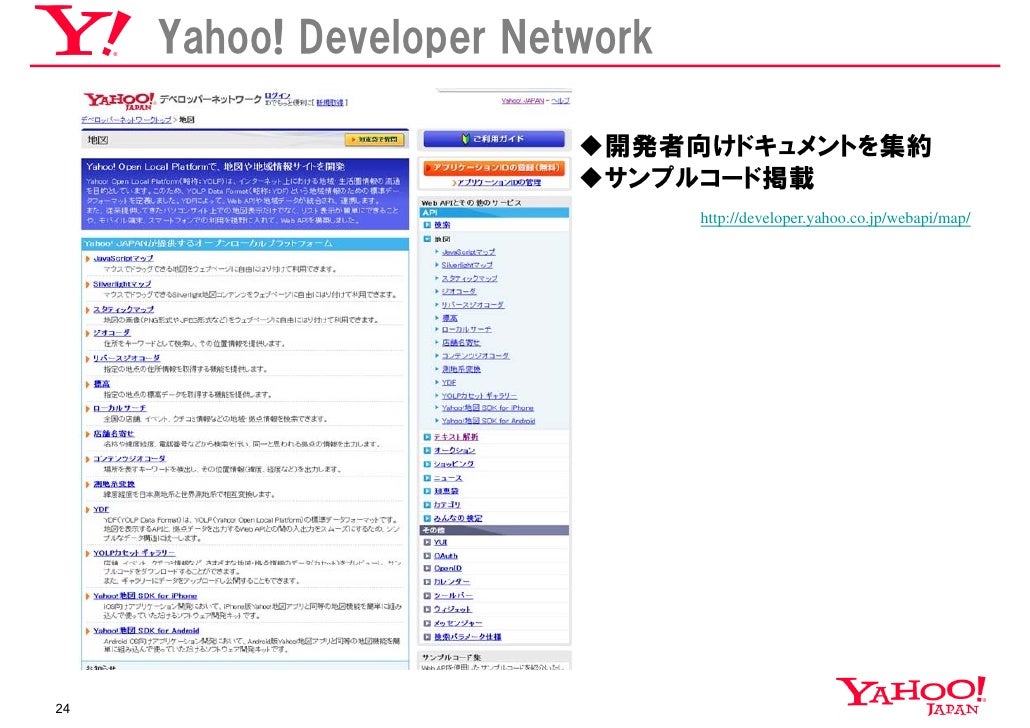Viewport: 1030px width, 728px height.
Task: Open JavaScriptマップ in the sidebar tree
Action: (468, 252)
